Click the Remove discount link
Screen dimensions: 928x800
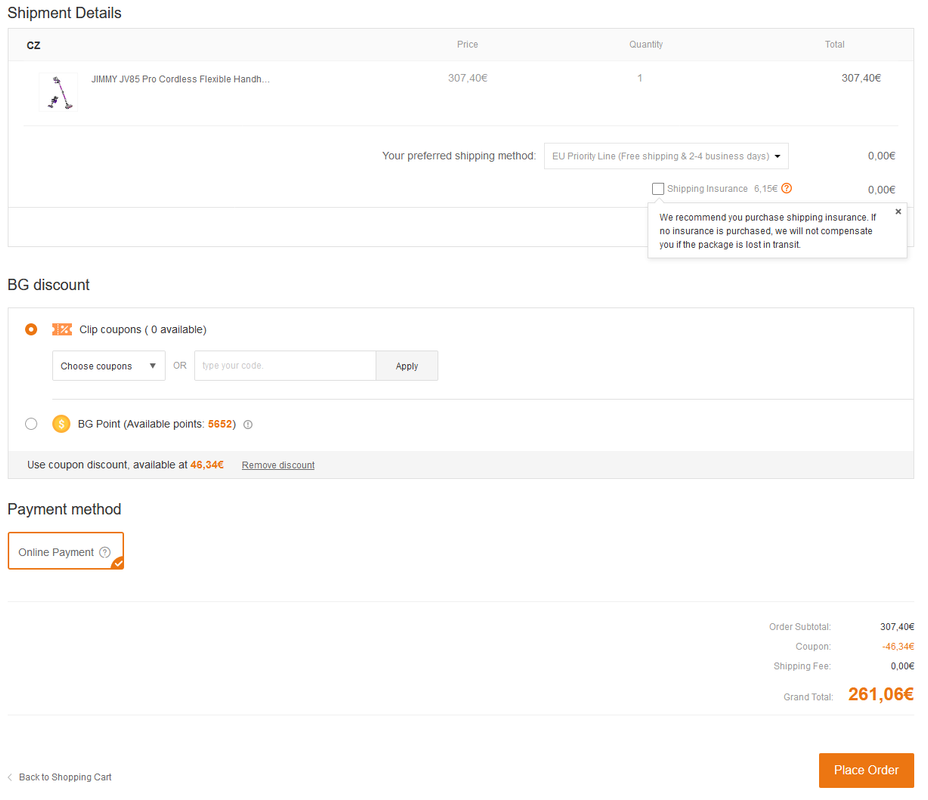(278, 465)
